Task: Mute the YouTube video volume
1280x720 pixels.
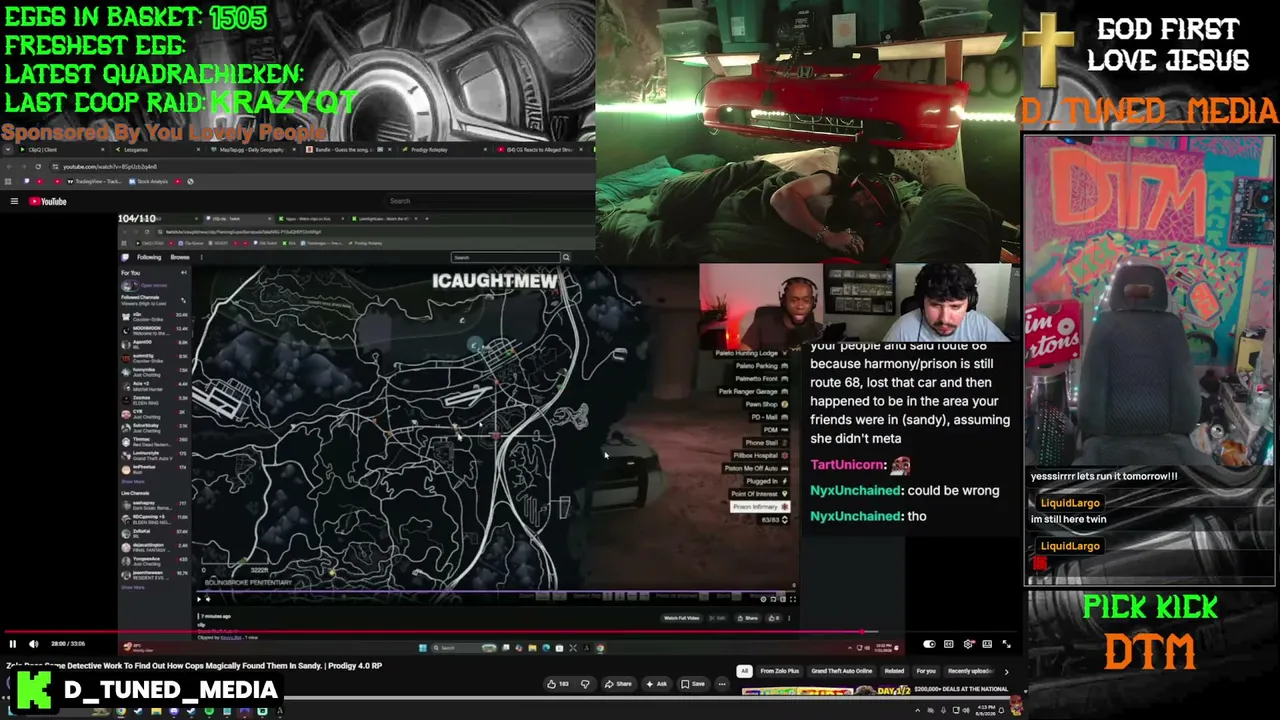Action: coord(33,644)
